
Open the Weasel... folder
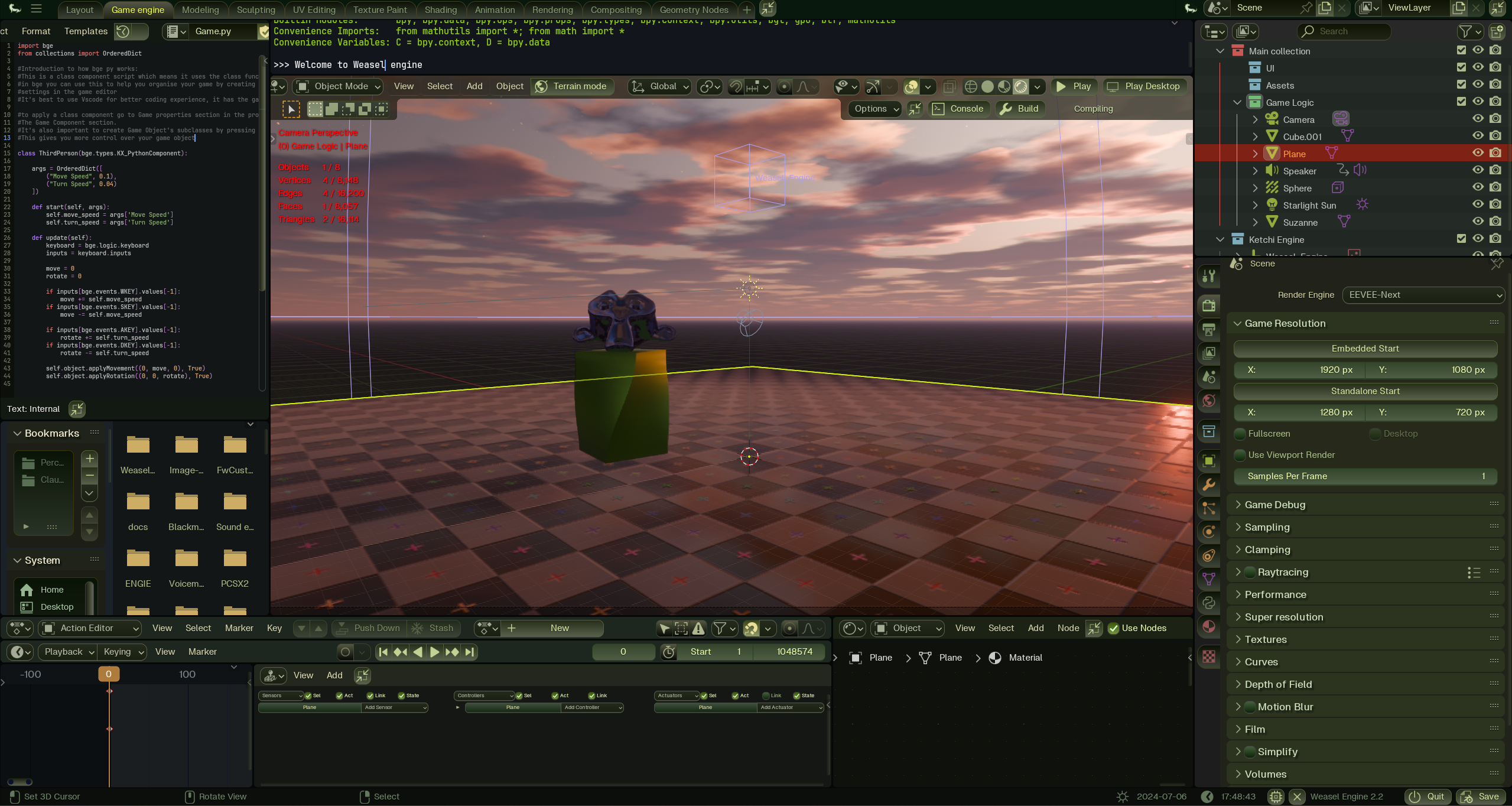pyautogui.click(x=138, y=454)
